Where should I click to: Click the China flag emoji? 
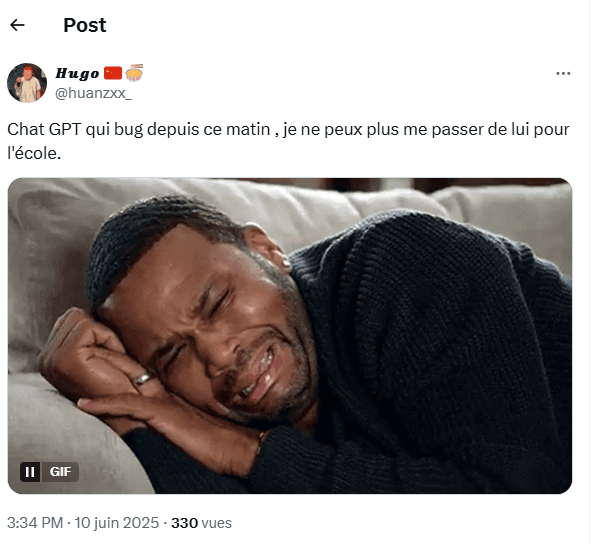113,73
